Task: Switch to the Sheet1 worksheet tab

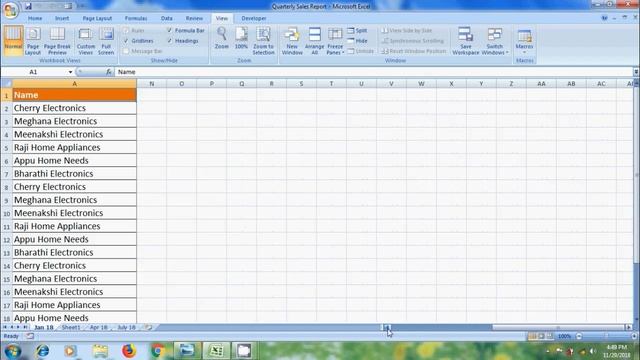Action: (x=71, y=327)
